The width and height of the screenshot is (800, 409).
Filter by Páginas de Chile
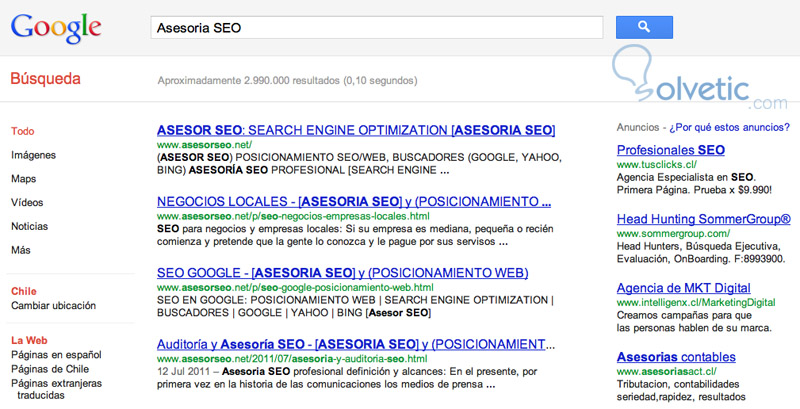[49, 369]
